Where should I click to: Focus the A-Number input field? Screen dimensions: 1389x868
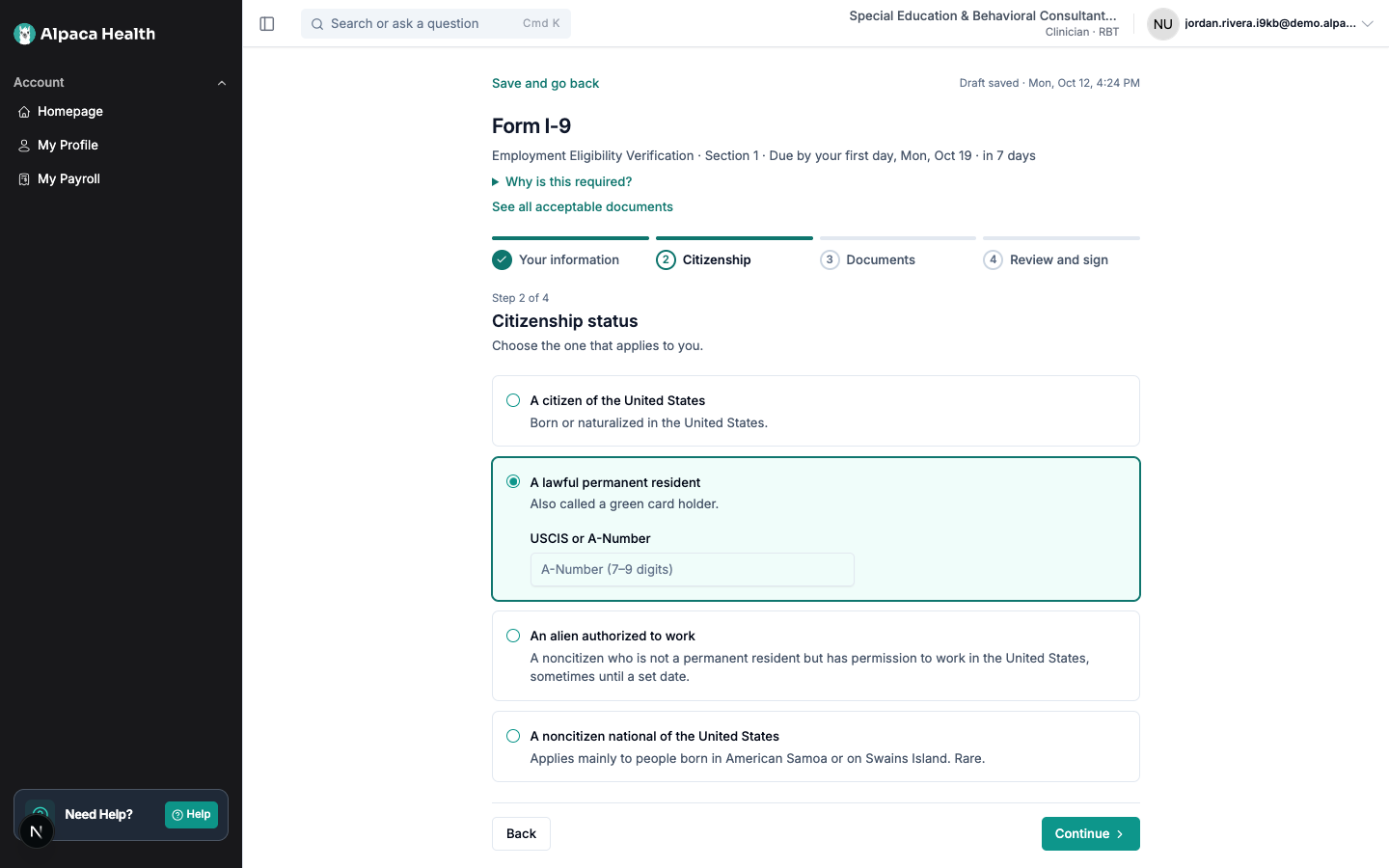(693, 570)
